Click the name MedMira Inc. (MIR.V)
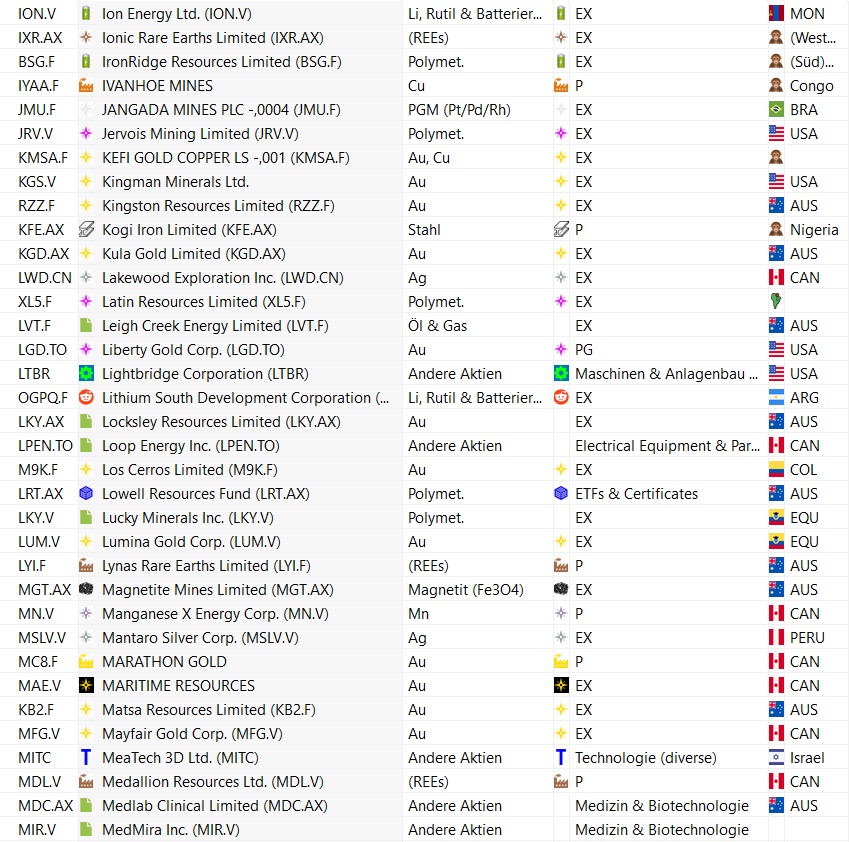 [171, 829]
